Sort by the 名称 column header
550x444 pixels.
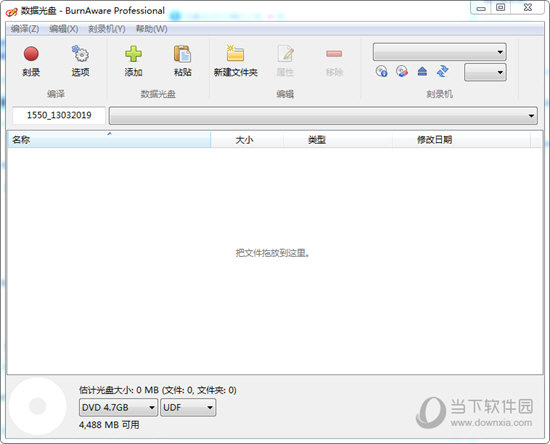coord(109,140)
